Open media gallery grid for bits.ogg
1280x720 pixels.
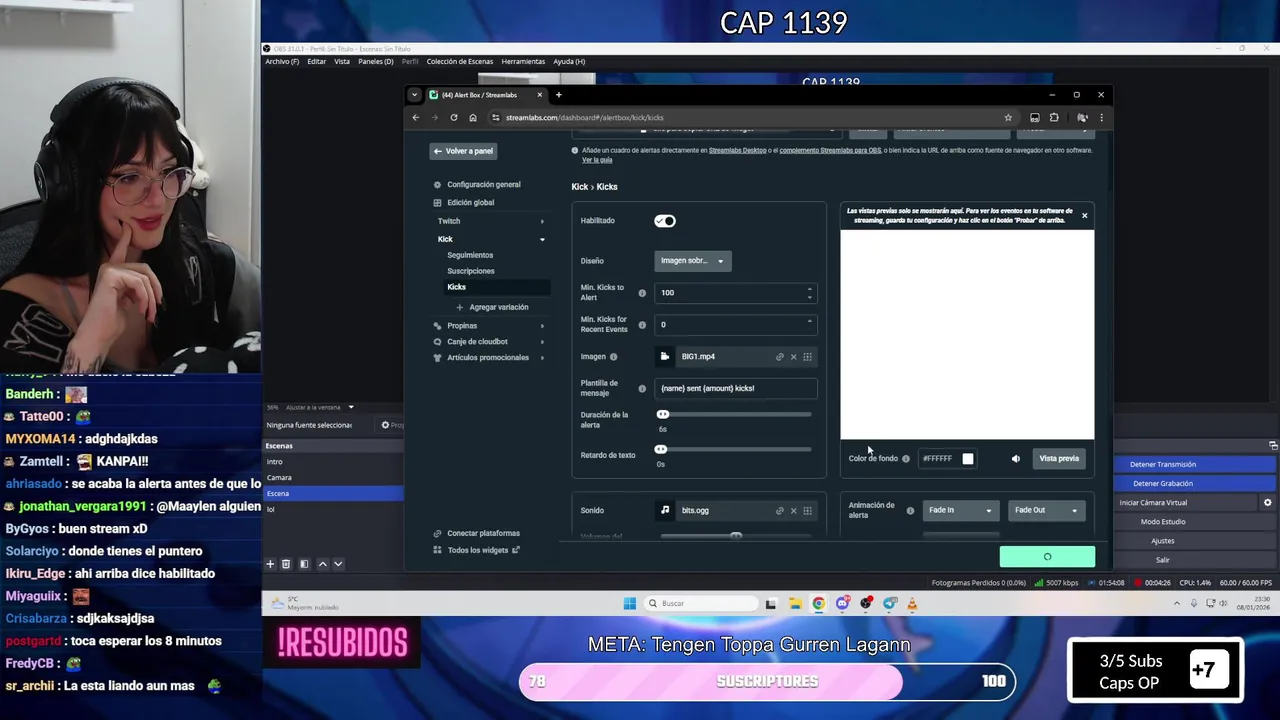[808, 511]
